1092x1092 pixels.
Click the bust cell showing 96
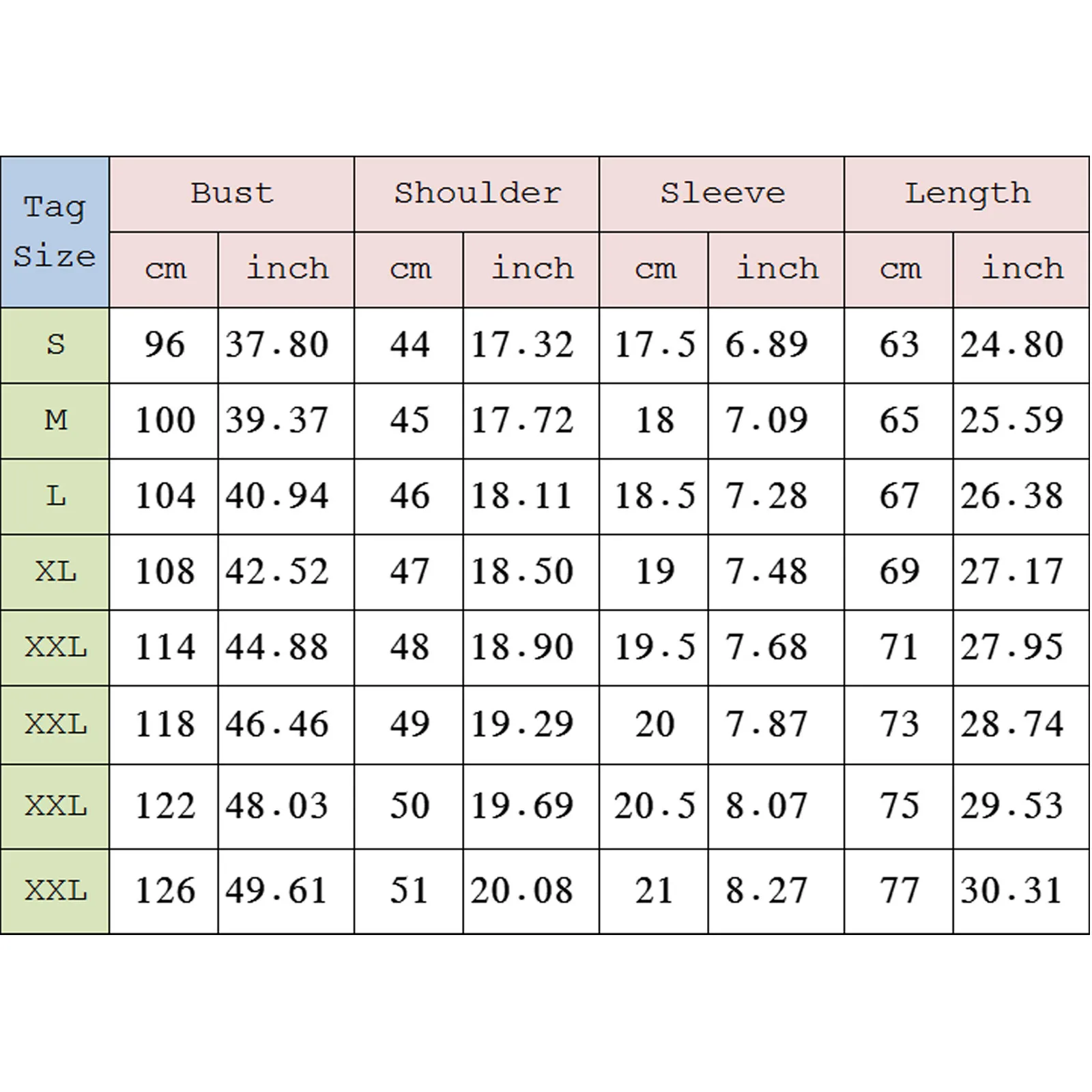[164, 345]
